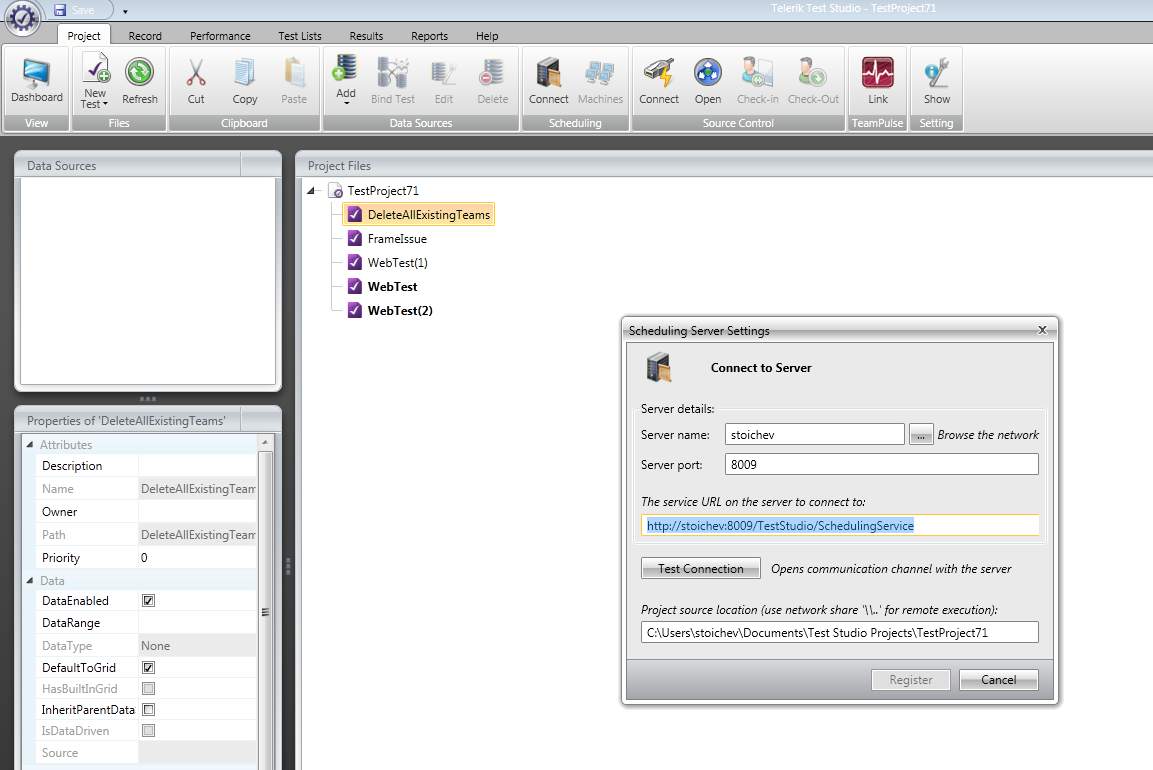Image resolution: width=1153 pixels, height=770 pixels.
Task: Open the Help tab
Action: click(x=487, y=35)
